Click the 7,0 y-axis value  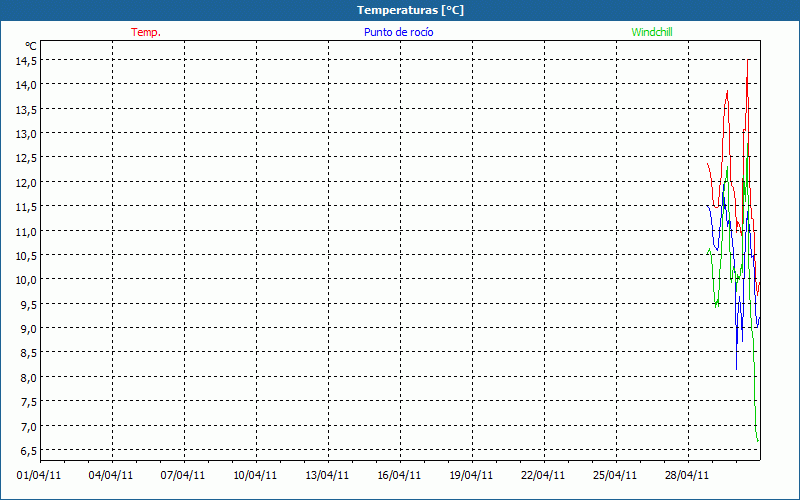[x=29, y=427]
